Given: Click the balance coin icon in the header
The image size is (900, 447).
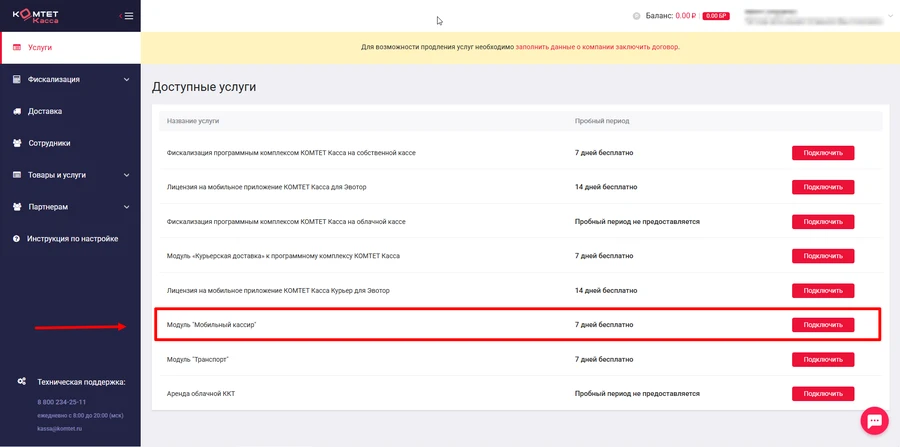Looking at the screenshot, I should pyautogui.click(x=636, y=16).
